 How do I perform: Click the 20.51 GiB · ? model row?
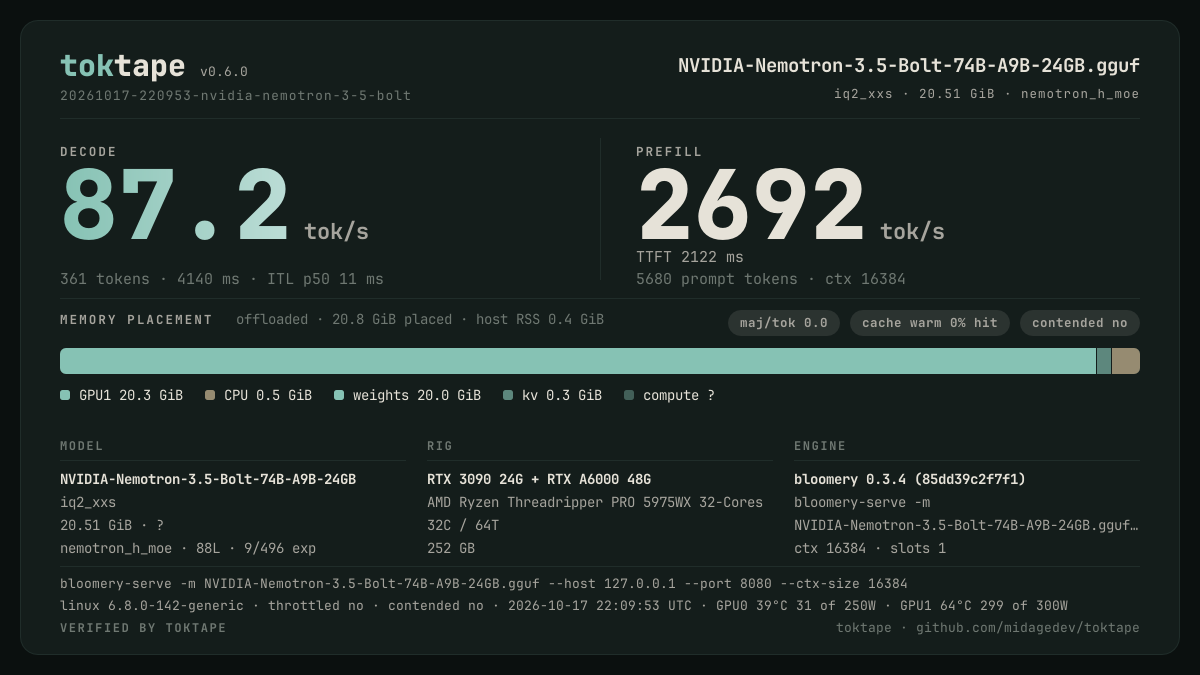point(112,525)
